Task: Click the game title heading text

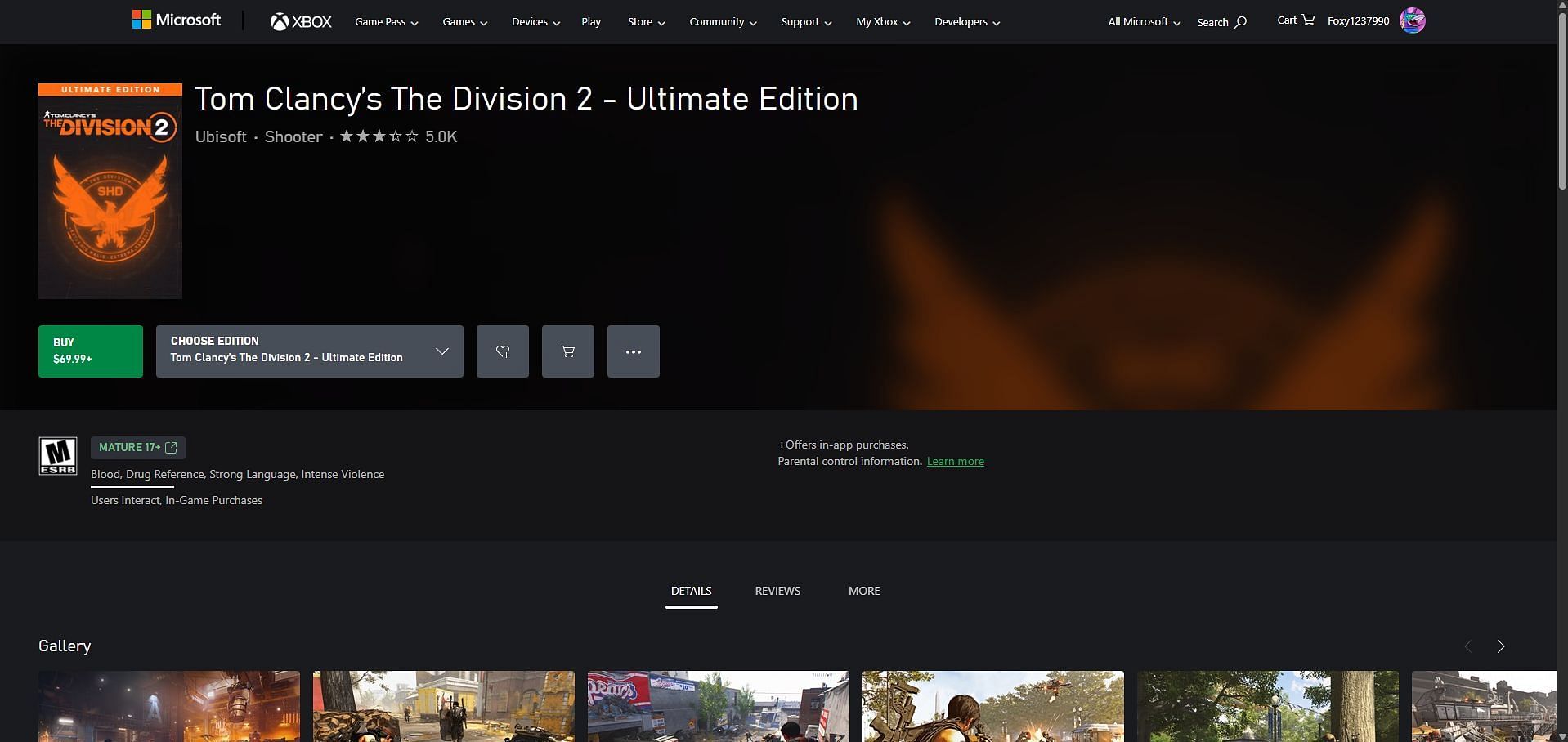Action: 526,99
